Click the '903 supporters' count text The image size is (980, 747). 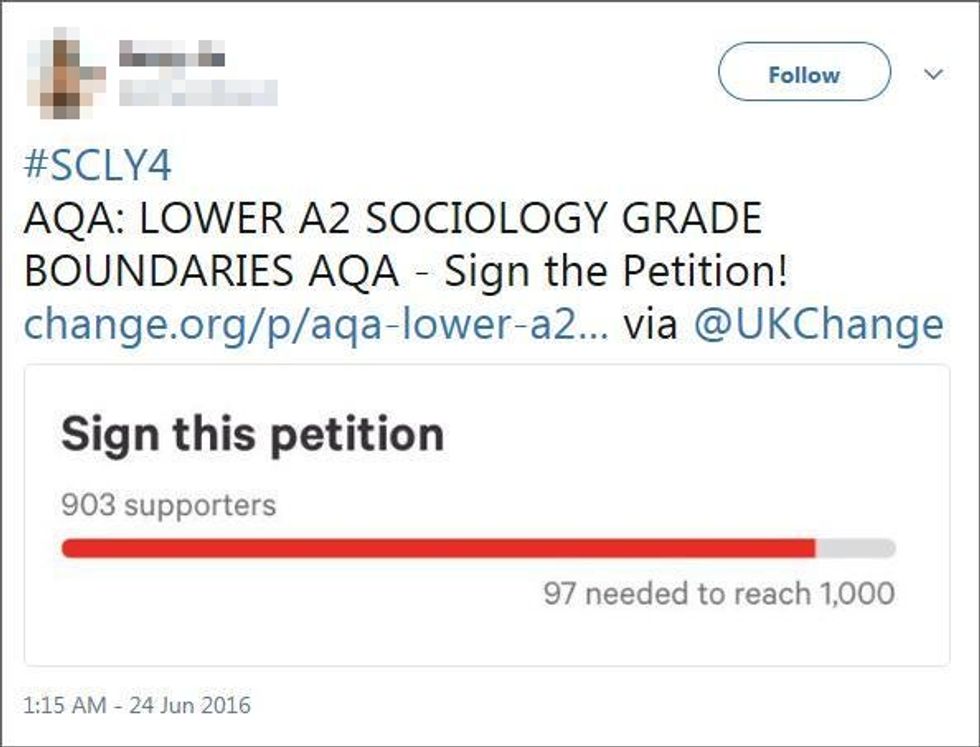pos(169,504)
